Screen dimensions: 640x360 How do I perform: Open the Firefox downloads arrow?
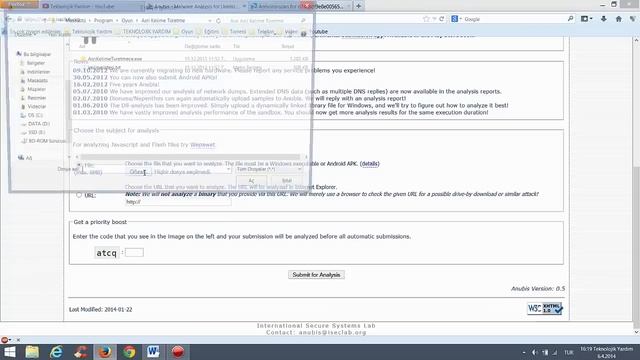pos(604,19)
